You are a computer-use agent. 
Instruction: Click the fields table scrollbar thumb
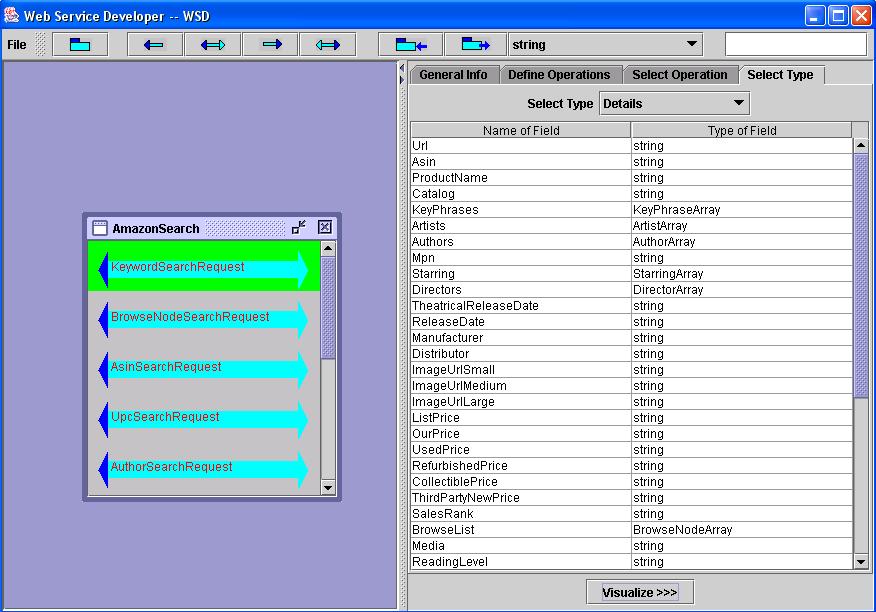pos(861,275)
